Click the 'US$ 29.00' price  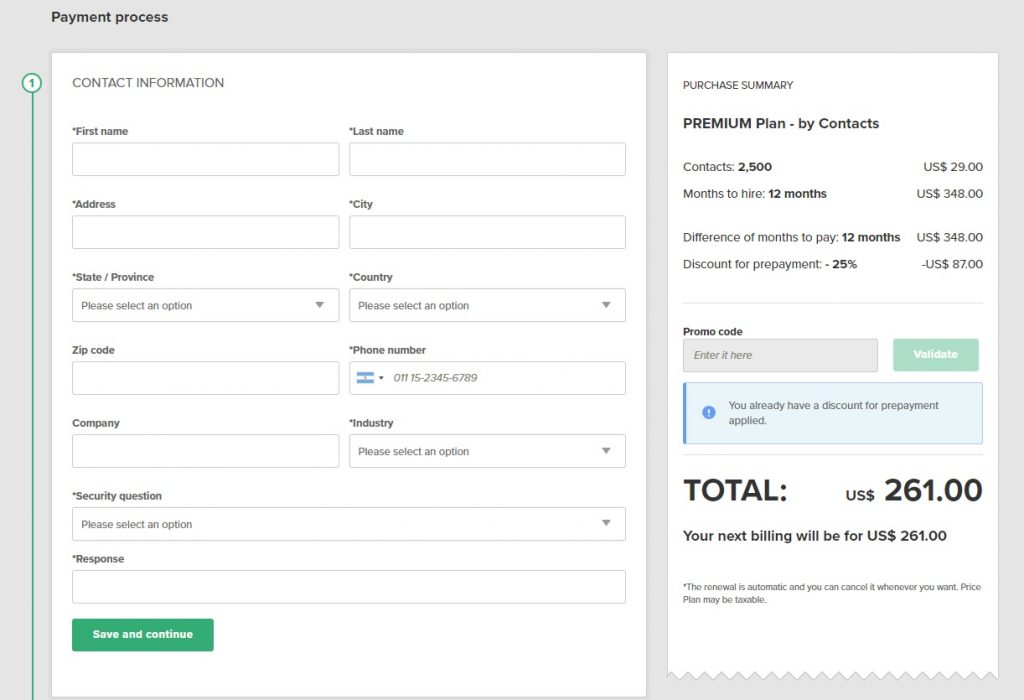coord(953,167)
